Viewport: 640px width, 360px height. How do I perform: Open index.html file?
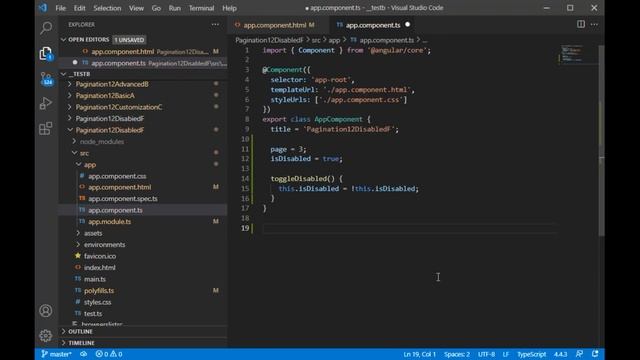tap(100, 267)
